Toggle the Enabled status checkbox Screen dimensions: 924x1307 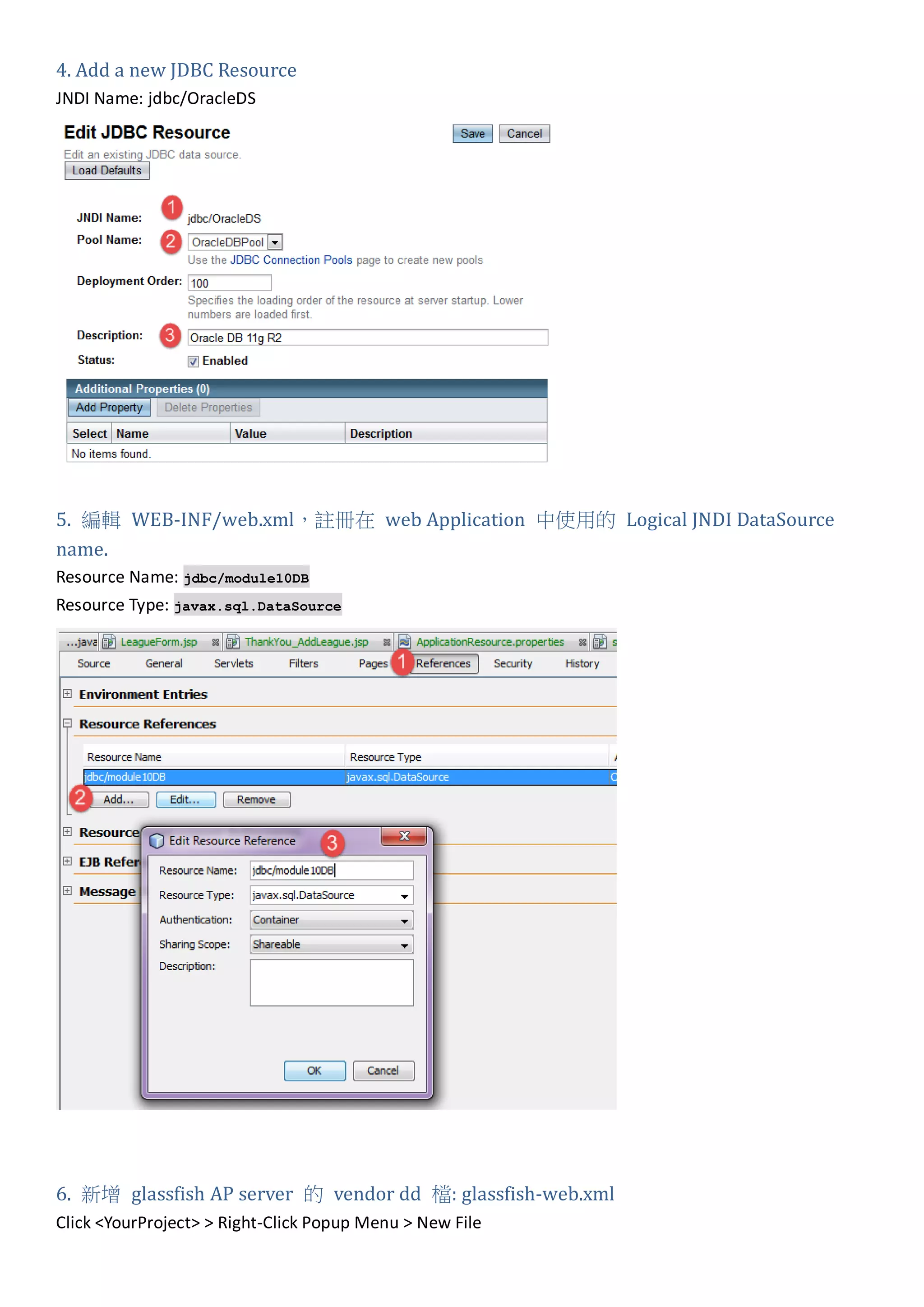(194, 362)
